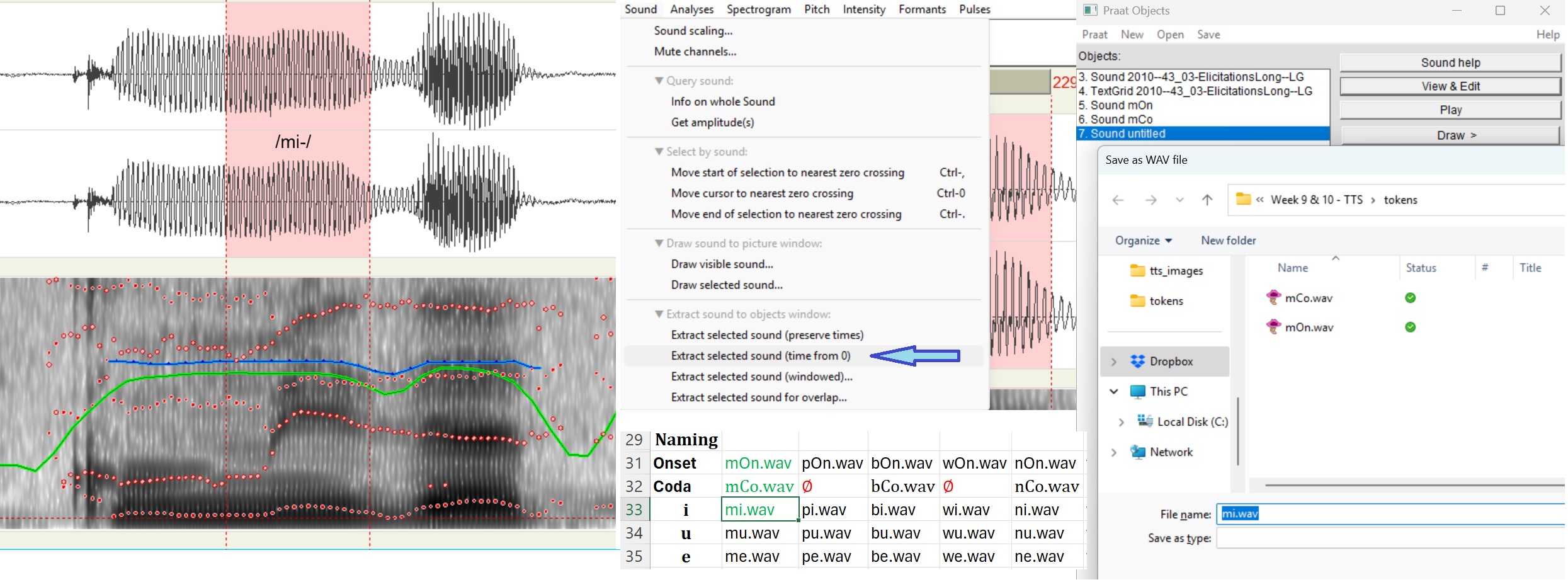The height and width of the screenshot is (582, 1568).
Task: Click the View & Edit button
Action: point(1450,86)
